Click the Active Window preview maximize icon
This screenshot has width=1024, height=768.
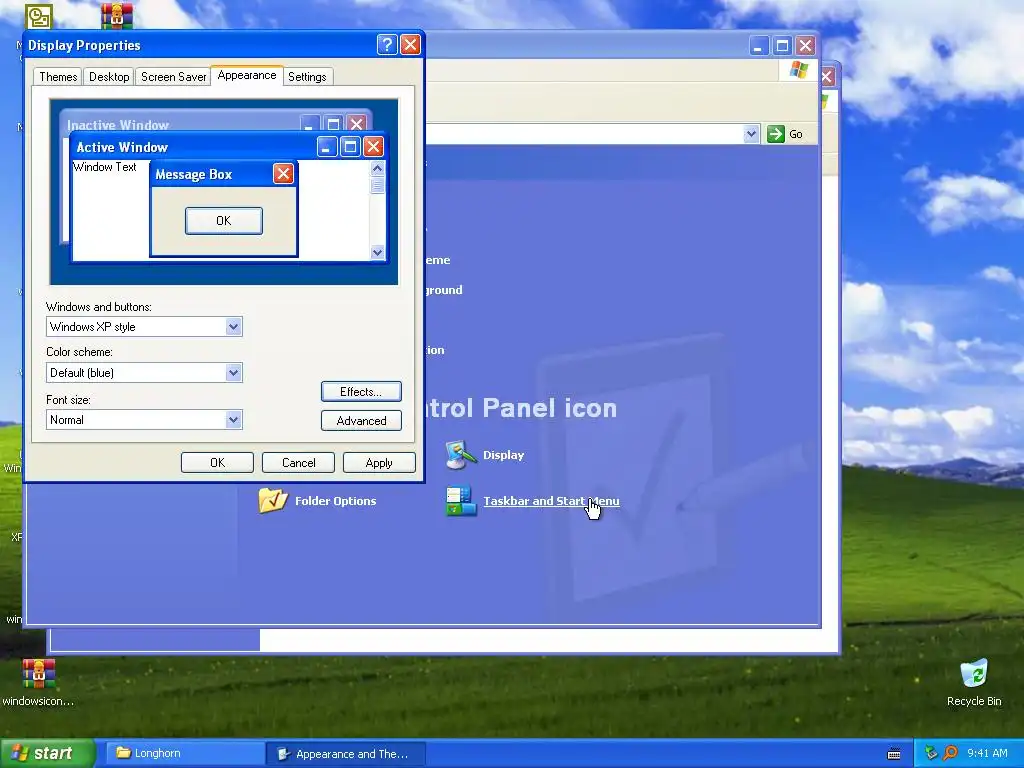[x=350, y=146]
